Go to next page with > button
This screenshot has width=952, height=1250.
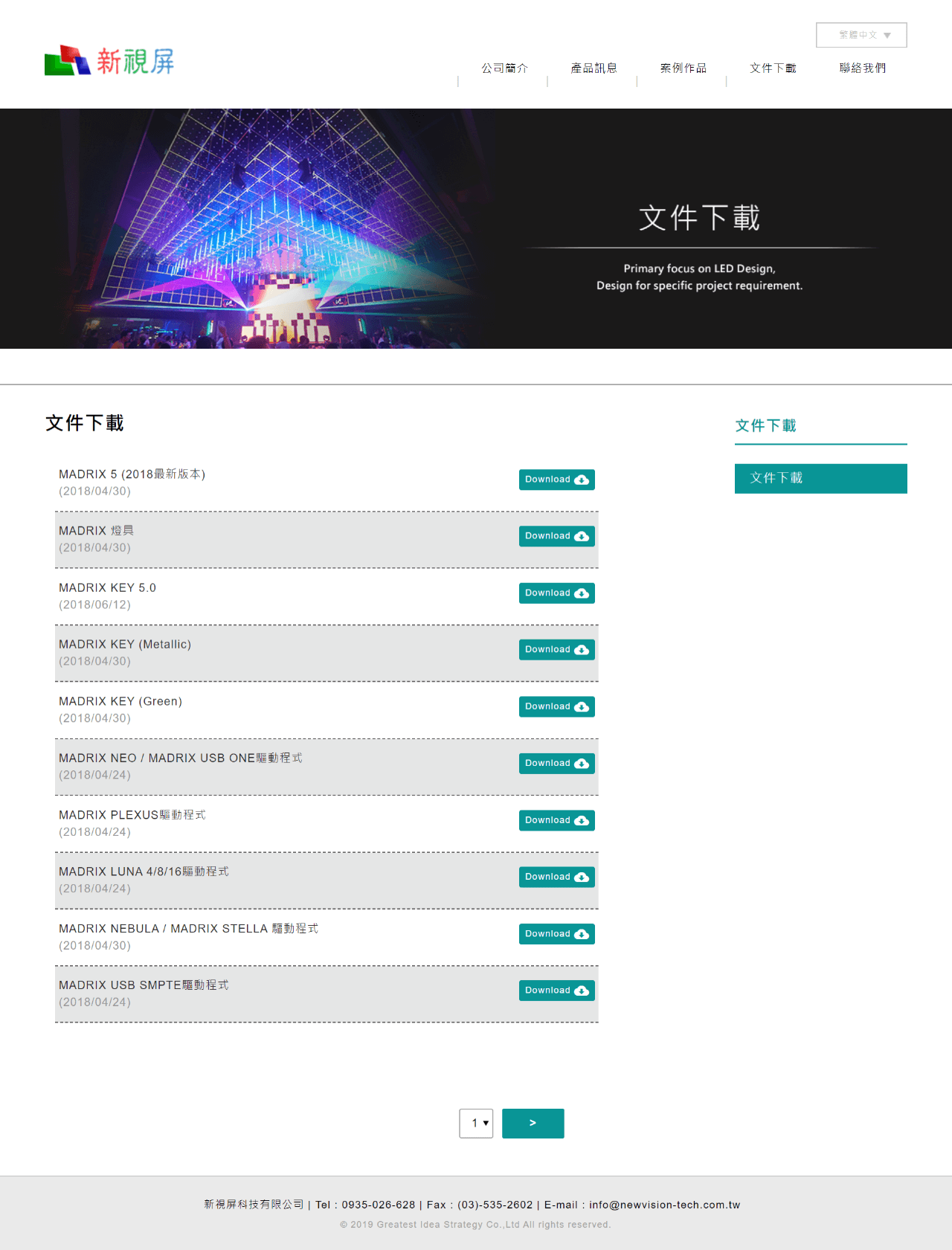(x=533, y=1123)
